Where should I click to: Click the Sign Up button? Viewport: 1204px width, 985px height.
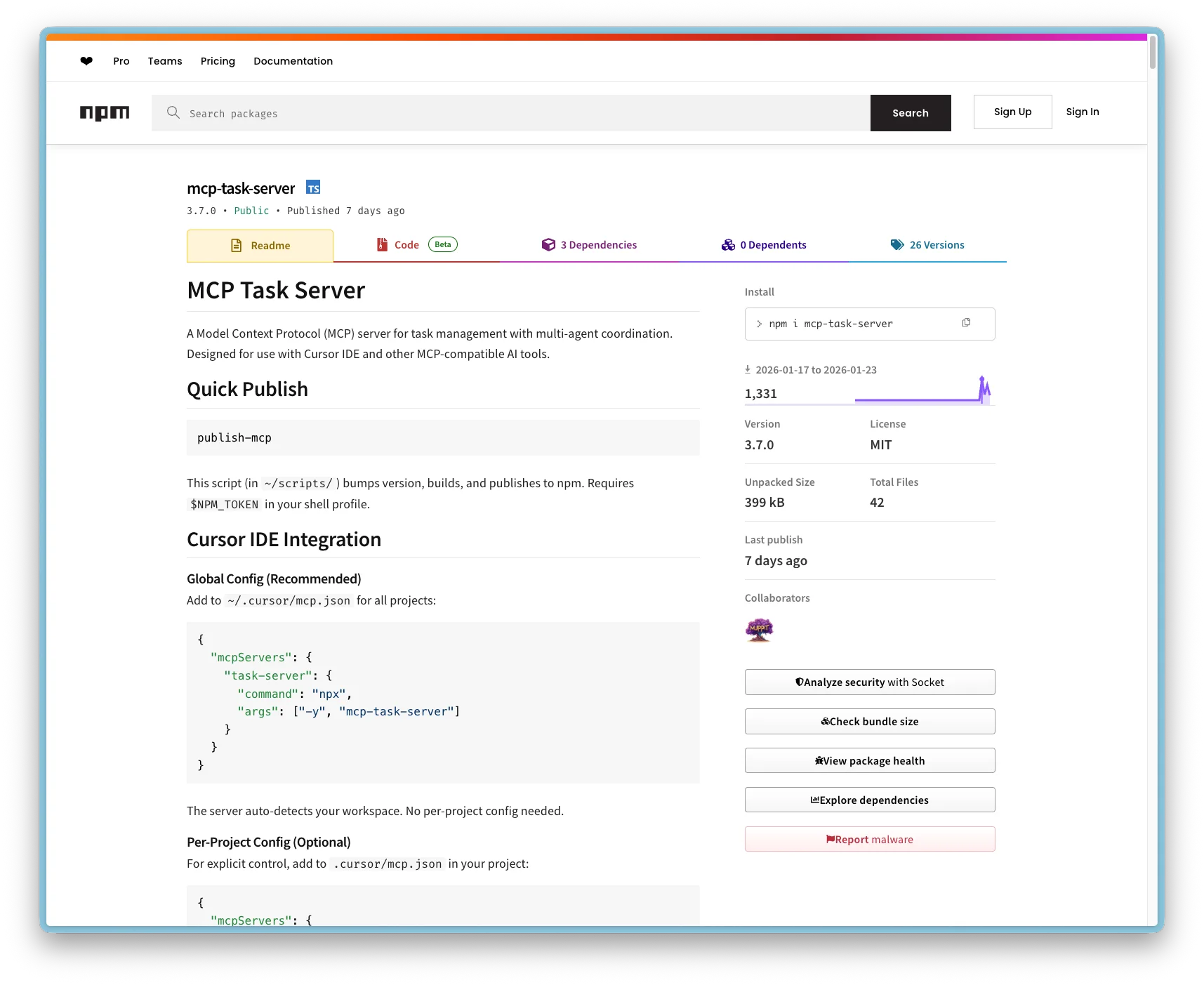(1012, 112)
